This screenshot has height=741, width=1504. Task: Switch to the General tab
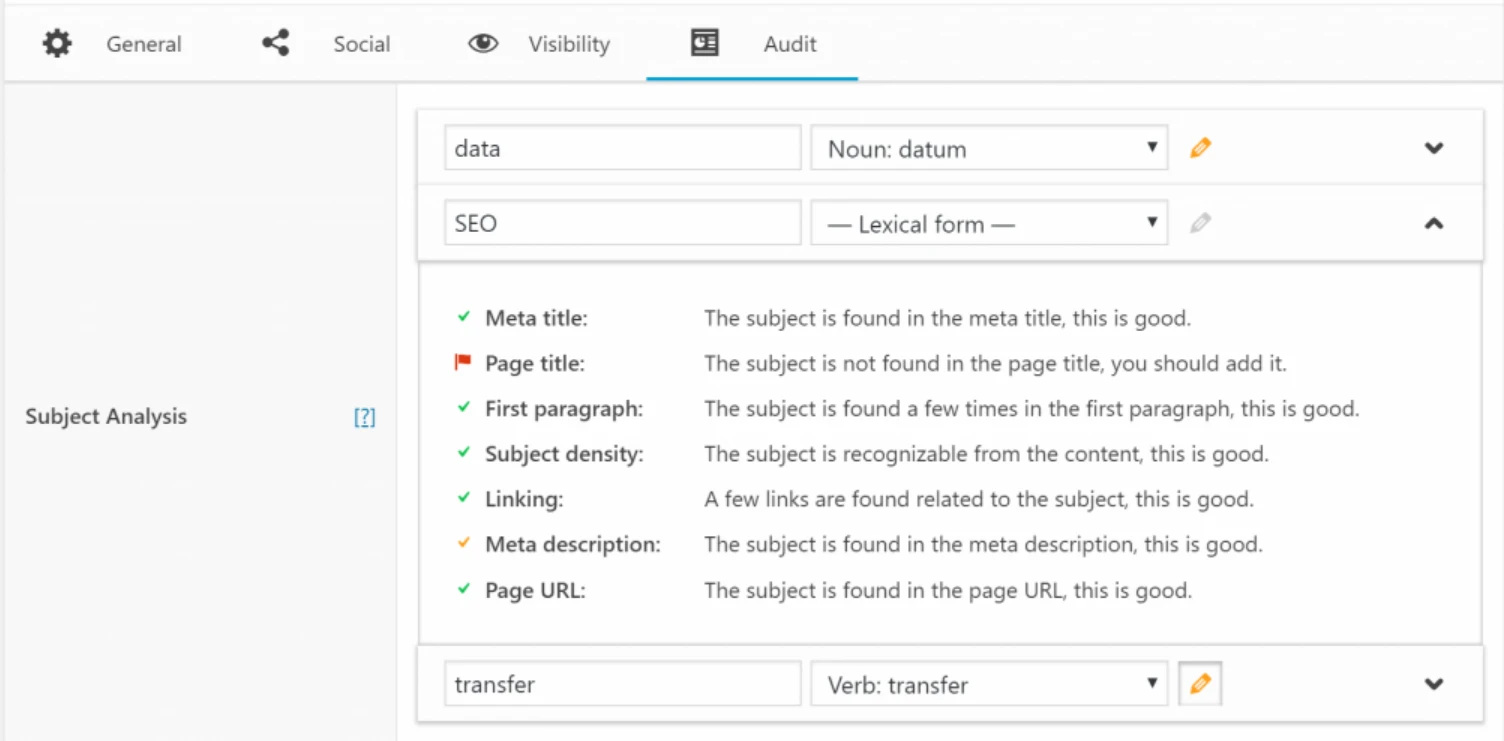[x=144, y=44]
